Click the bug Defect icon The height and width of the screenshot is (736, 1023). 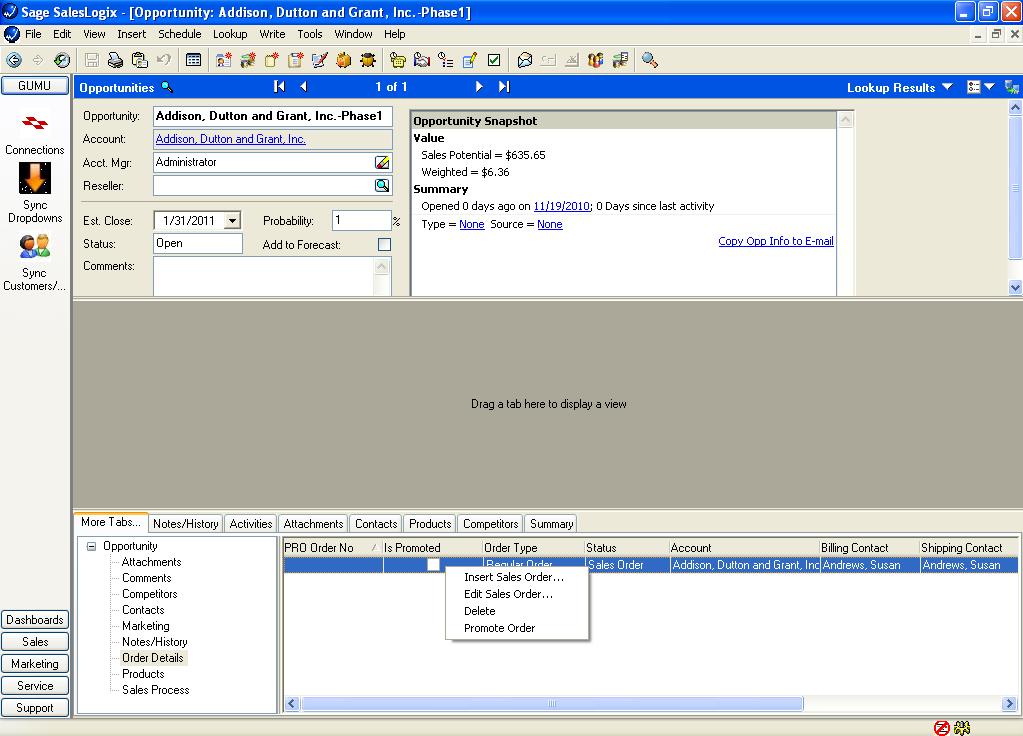[x=368, y=61]
